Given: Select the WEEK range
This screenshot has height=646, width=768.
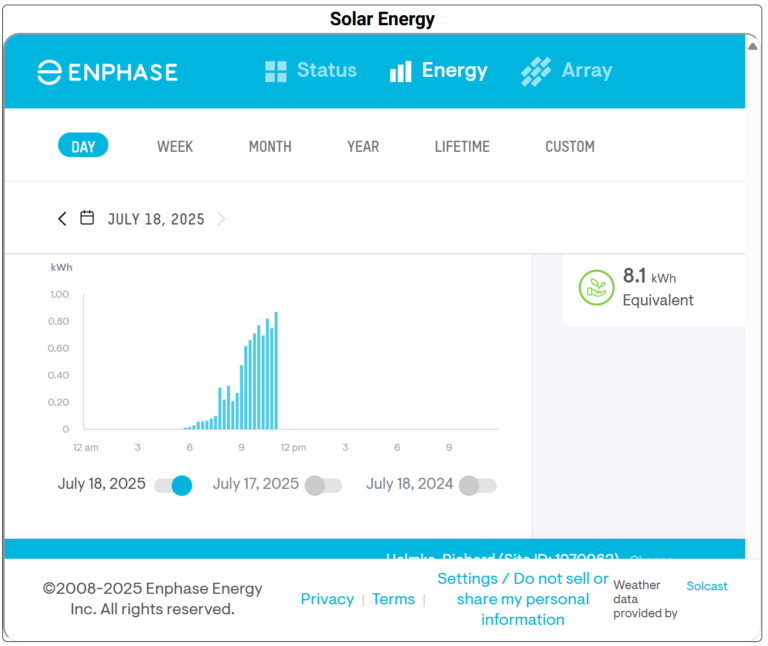Looking at the screenshot, I should click(175, 146).
